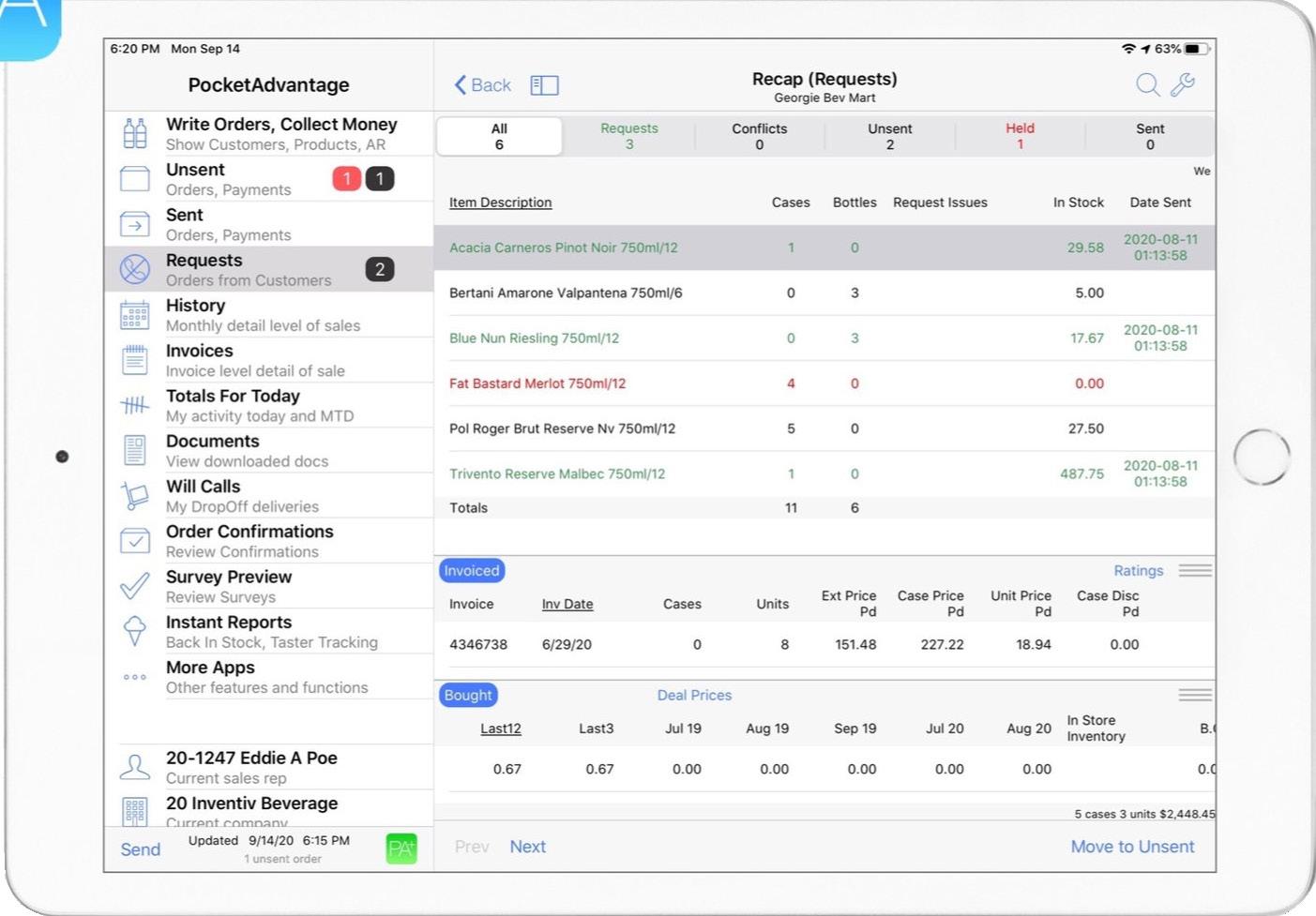Image resolution: width=1316 pixels, height=916 pixels.
Task: Tap the Send button
Action: click(x=141, y=849)
